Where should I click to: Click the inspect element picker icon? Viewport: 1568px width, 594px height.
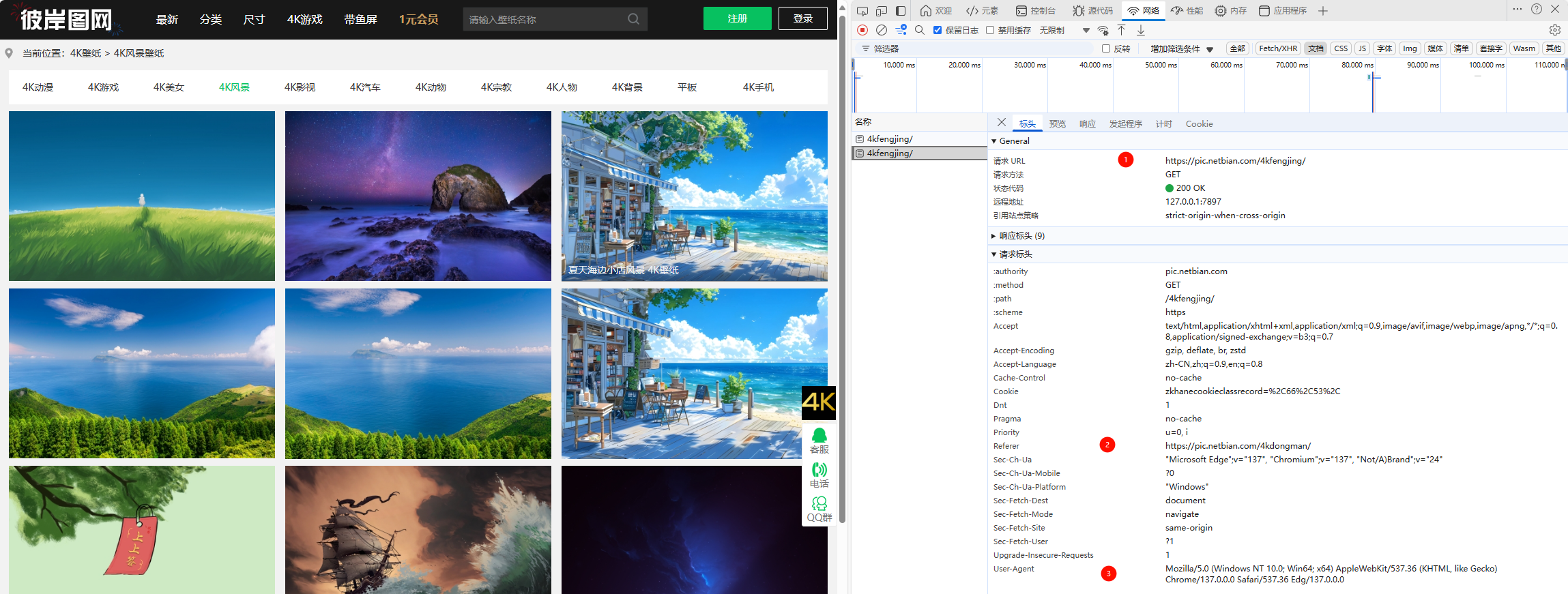tap(862, 11)
